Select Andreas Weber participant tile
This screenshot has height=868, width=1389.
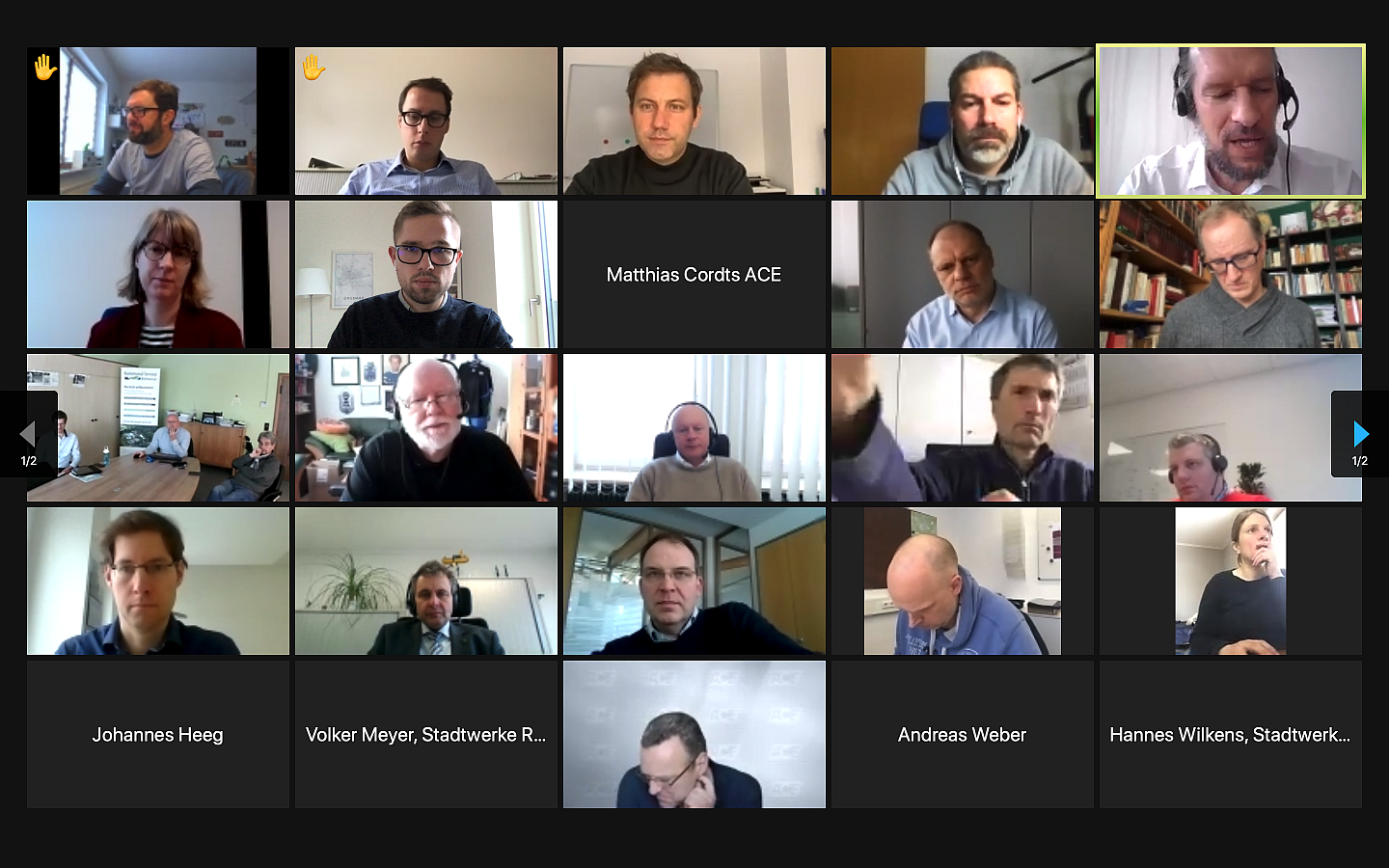coord(963,735)
